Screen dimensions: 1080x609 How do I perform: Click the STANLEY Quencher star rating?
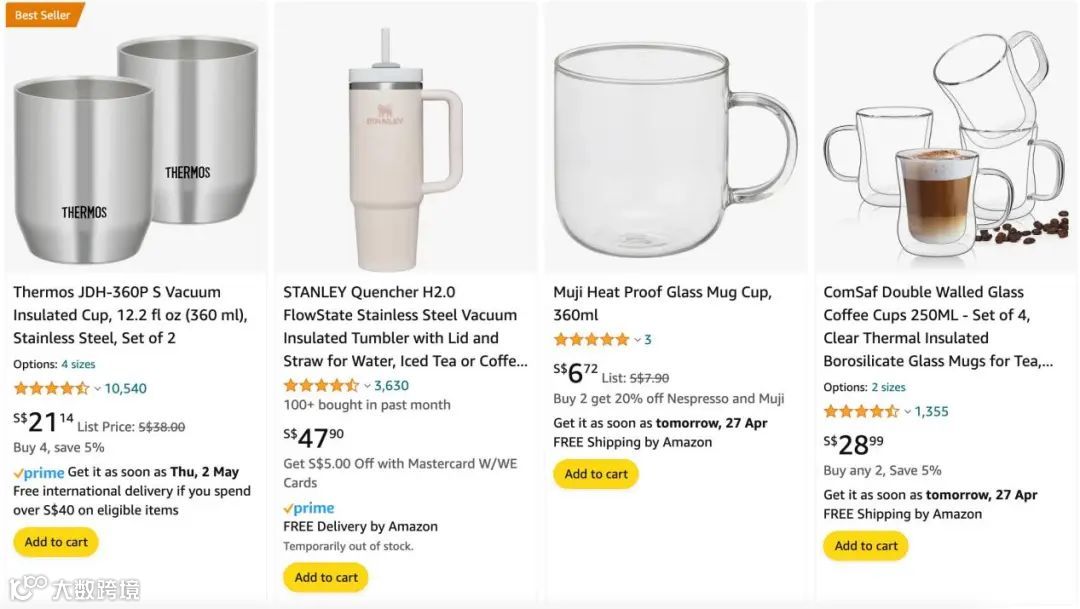[x=321, y=385]
